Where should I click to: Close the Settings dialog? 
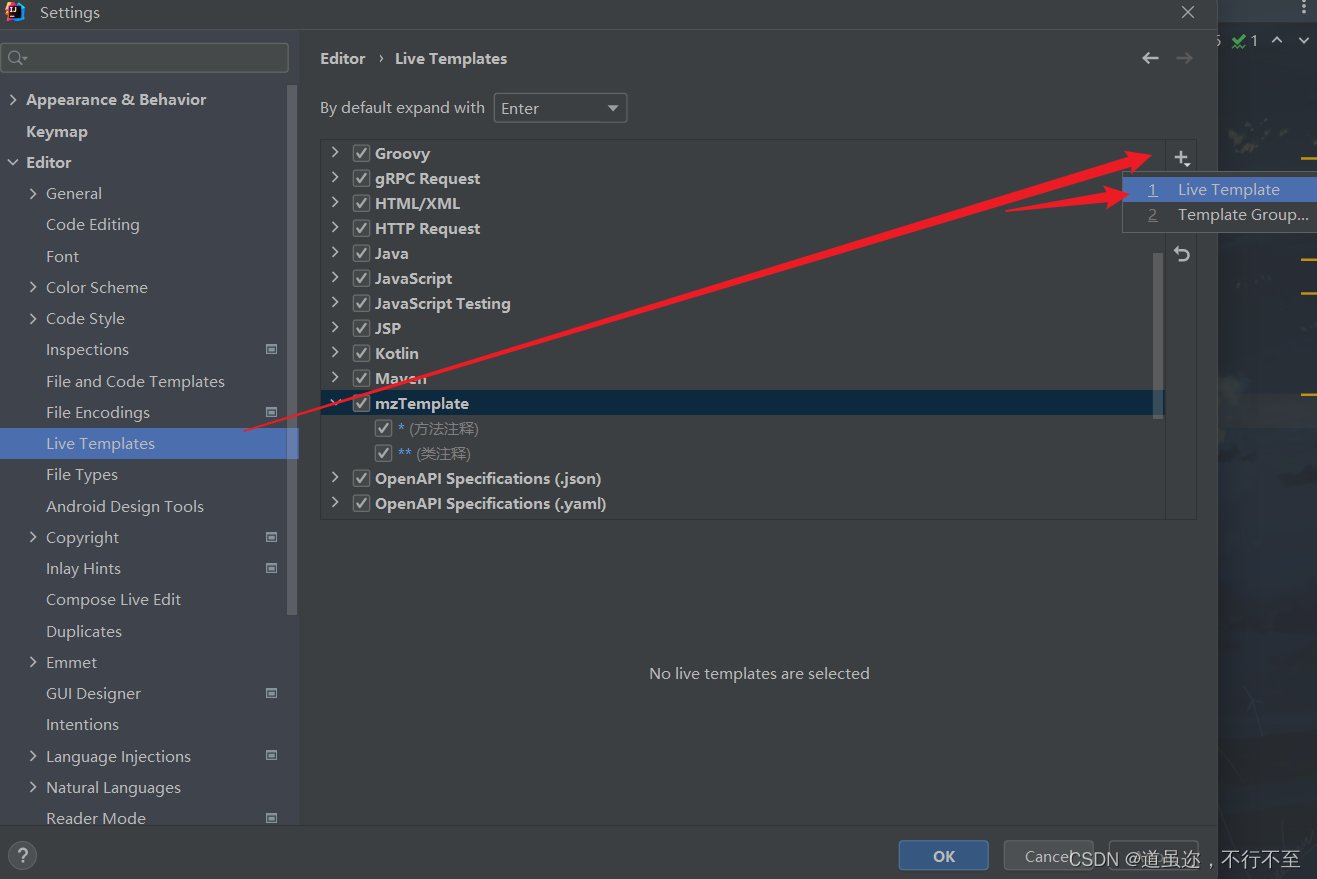(1187, 12)
